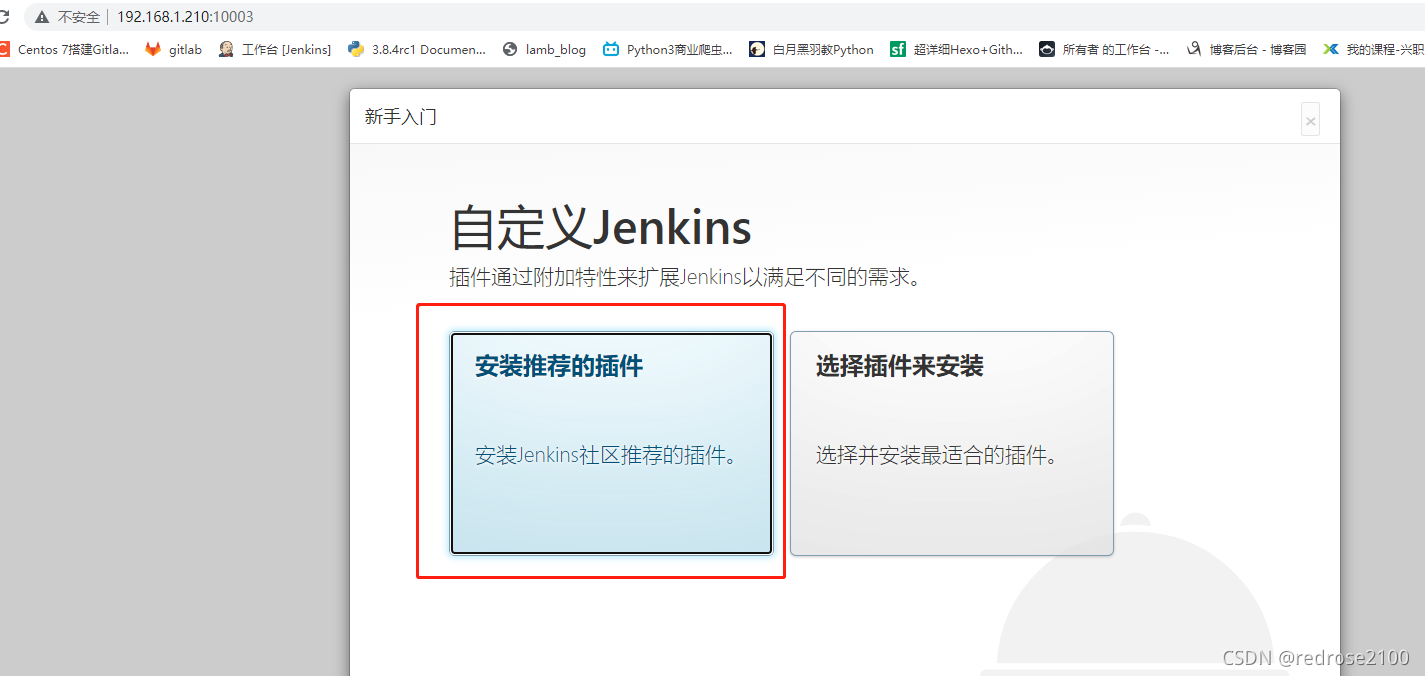Open the 3.8.4rc1 Documen... bookmark
Image resolution: width=1425 pixels, height=676 pixels.
tap(417, 49)
